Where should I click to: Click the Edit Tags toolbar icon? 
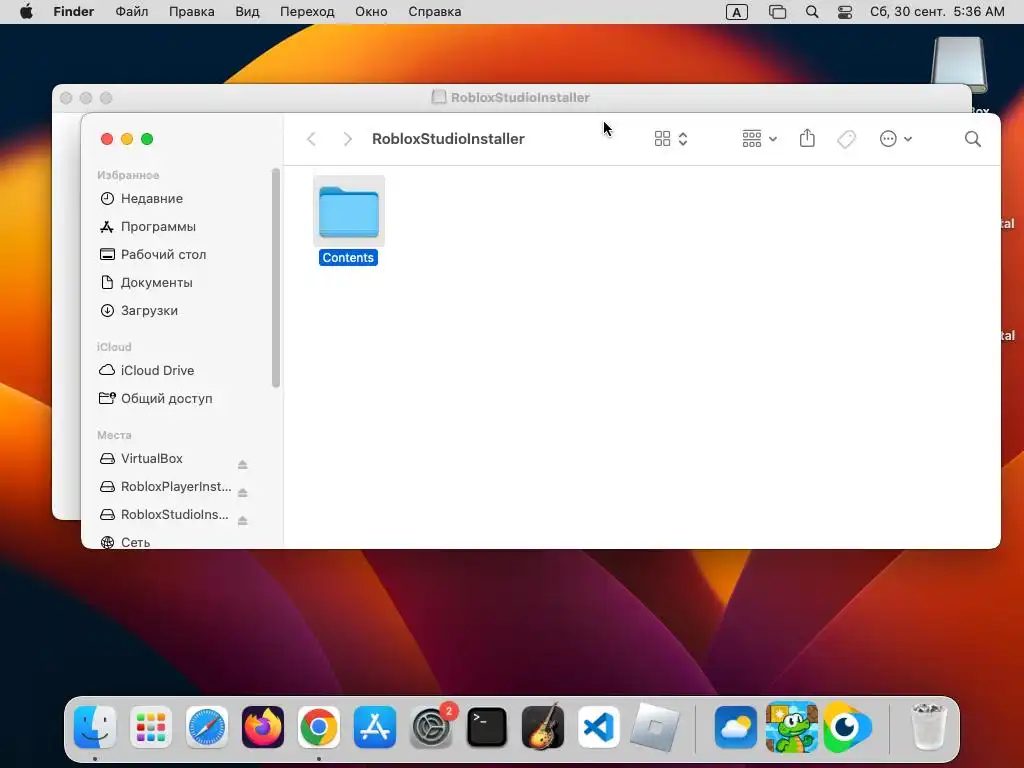(x=846, y=138)
